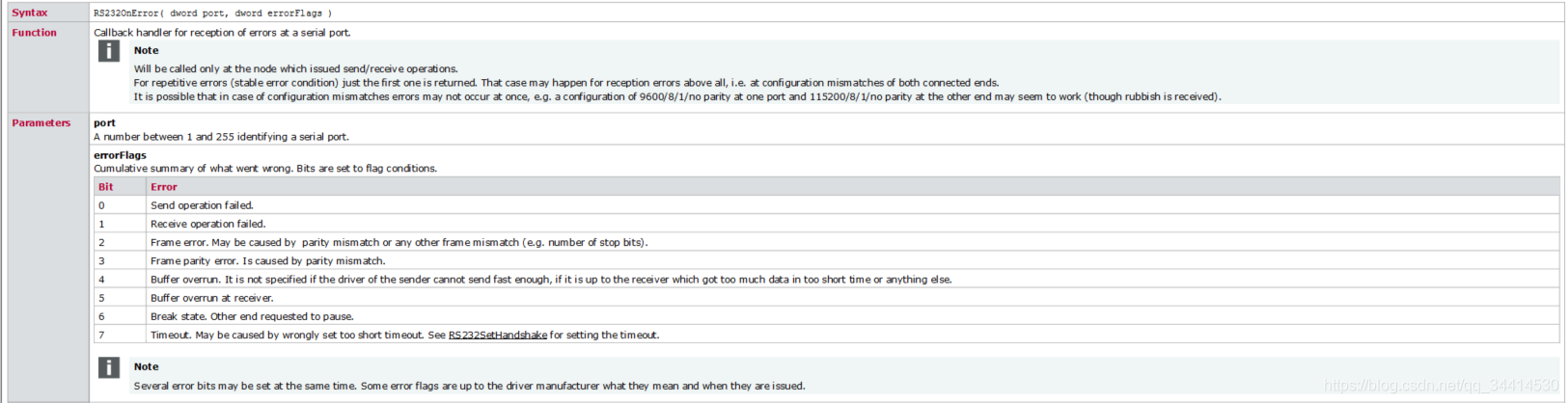This screenshot has width=1568, height=403.
Task: Select the Frame parity error row
Action: (x=827, y=261)
